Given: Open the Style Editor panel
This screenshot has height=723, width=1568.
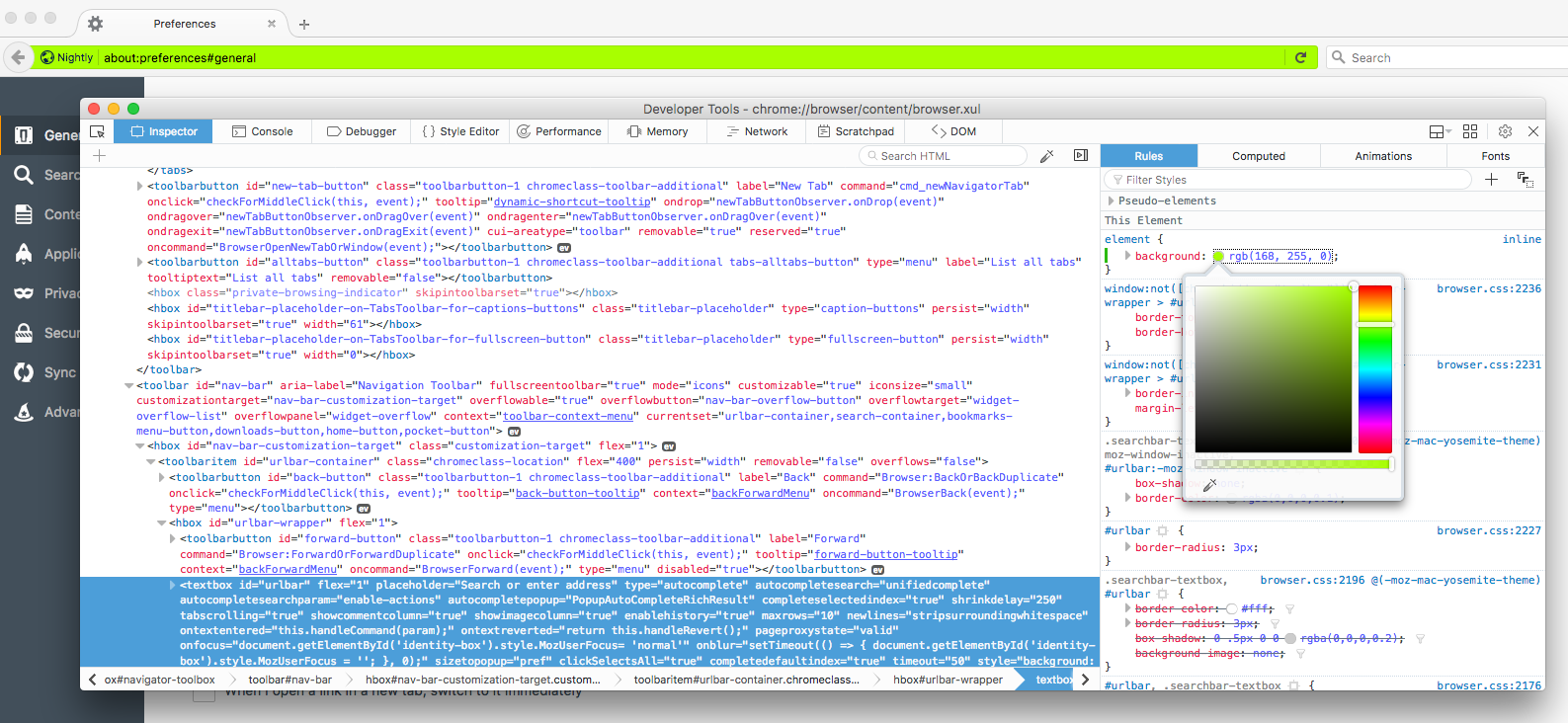Looking at the screenshot, I should click(x=460, y=131).
